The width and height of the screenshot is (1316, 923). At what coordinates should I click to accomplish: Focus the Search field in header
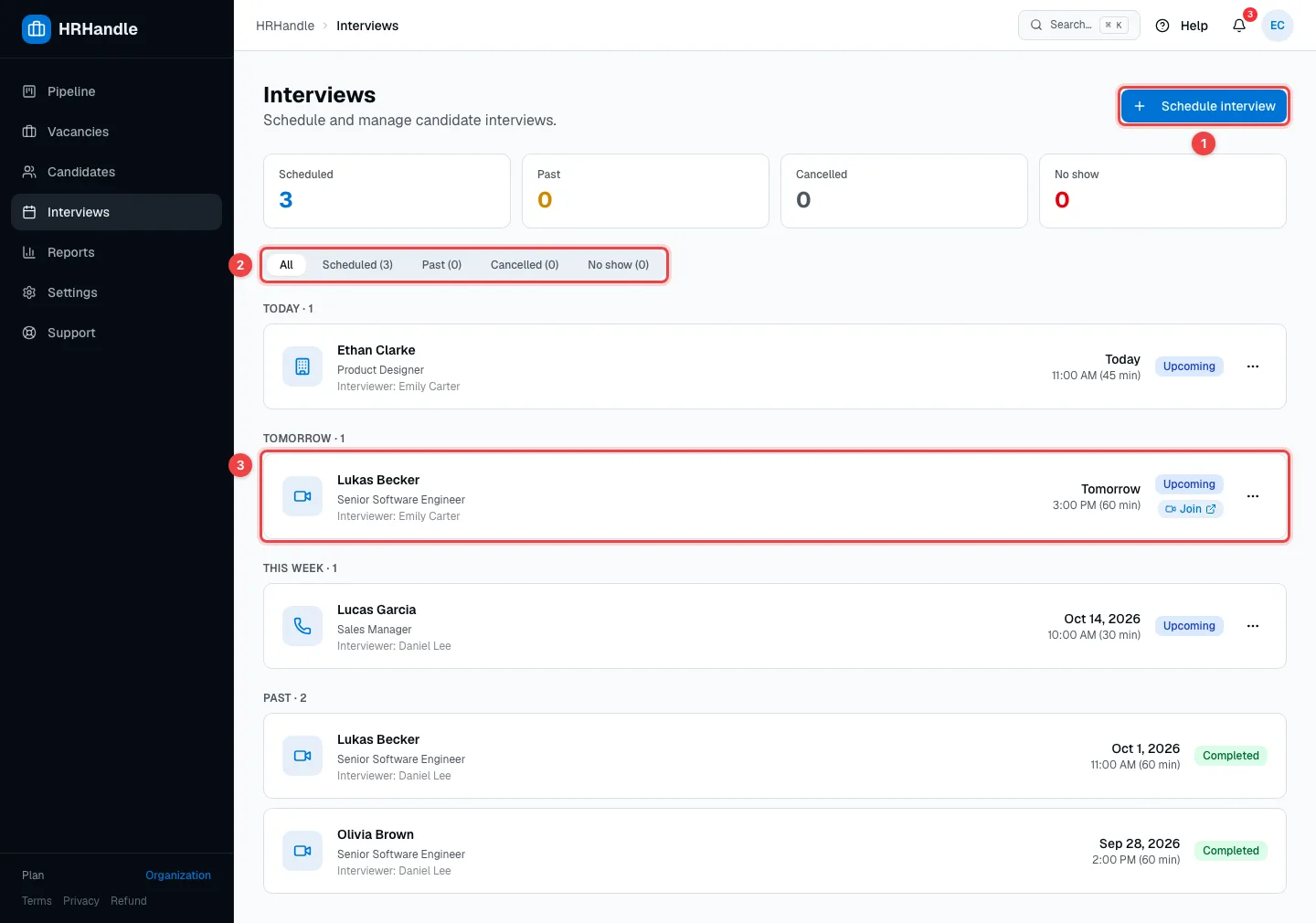pos(1079,26)
